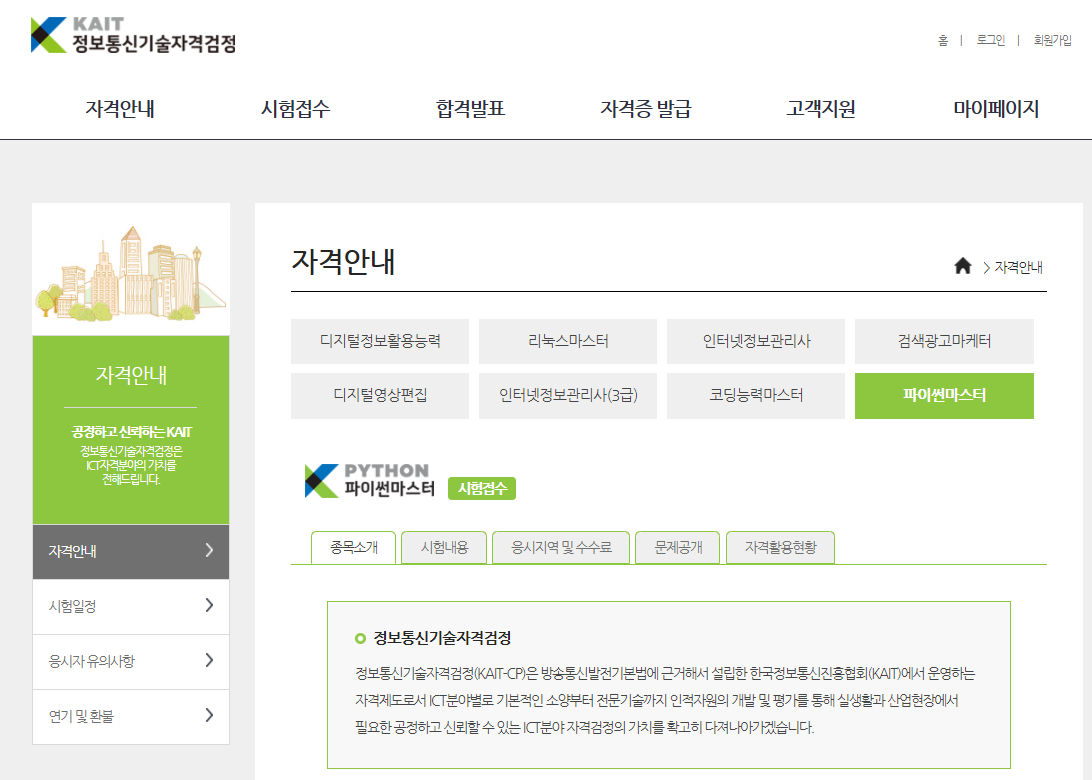Click the home icon in breadcrumb
The image size is (1092, 780).
coord(962,266)
